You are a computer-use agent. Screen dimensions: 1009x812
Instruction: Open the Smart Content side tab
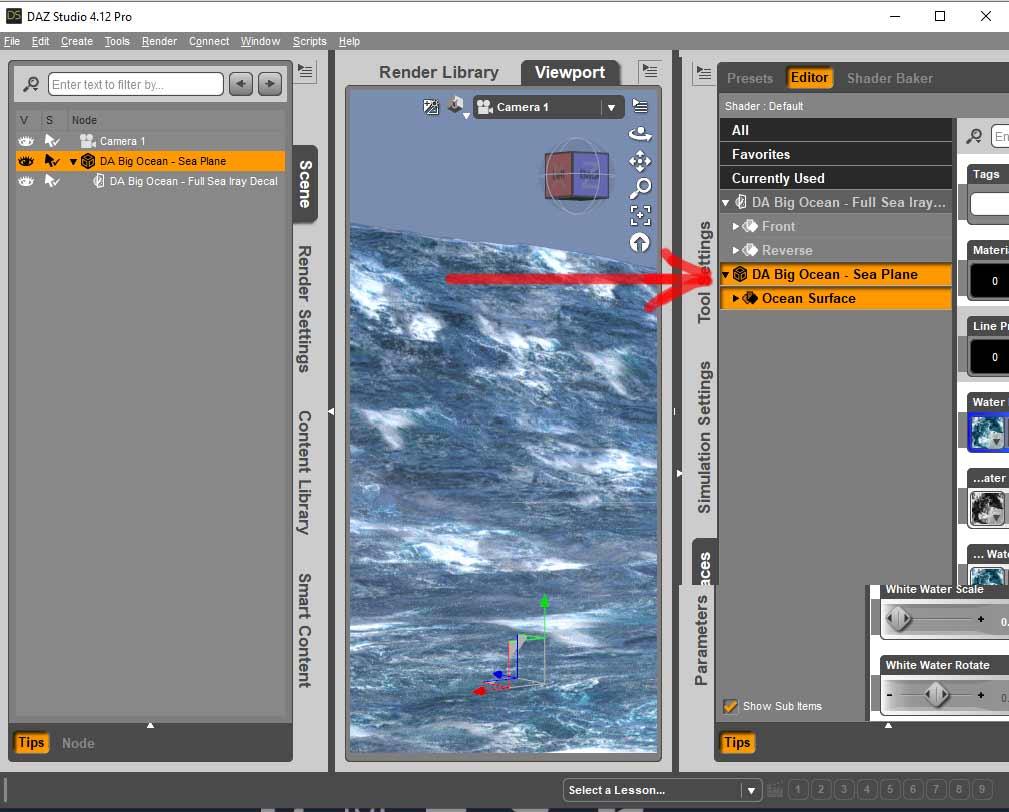304,631
